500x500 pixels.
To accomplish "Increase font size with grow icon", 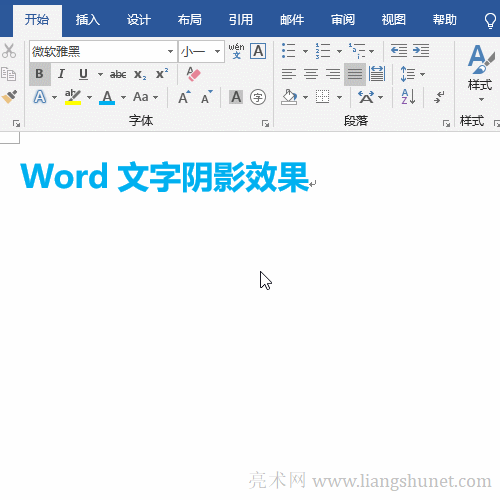I will click(x=184, y=97).
